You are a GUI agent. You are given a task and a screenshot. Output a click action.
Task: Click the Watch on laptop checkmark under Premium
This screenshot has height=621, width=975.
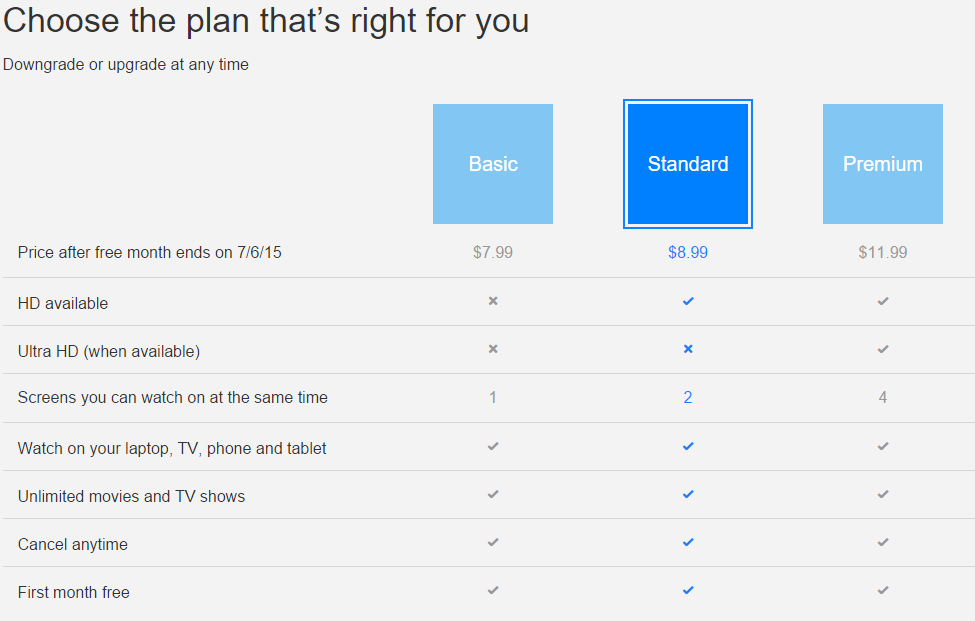[x=883, y=446]
